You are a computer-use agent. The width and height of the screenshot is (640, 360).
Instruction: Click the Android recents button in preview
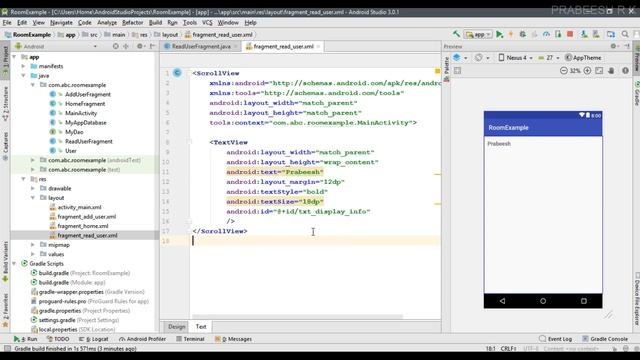(x=584, y=301)
